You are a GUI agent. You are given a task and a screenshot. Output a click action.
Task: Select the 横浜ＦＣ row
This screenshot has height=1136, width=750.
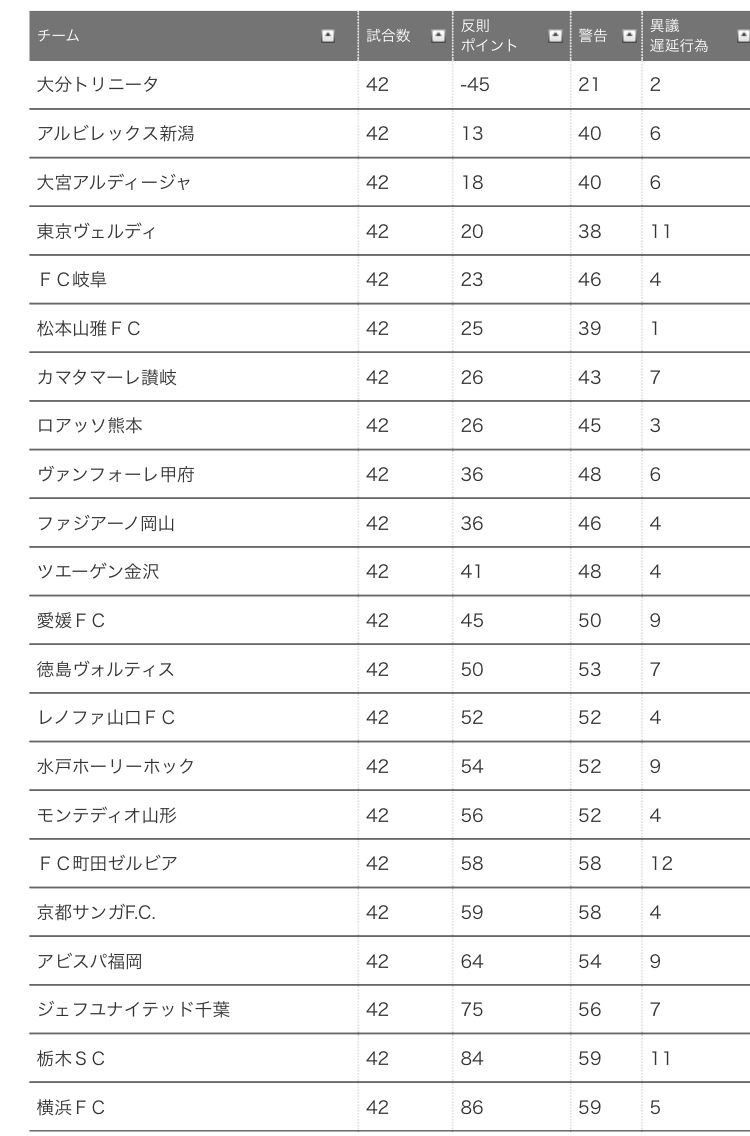[390, 1107]
